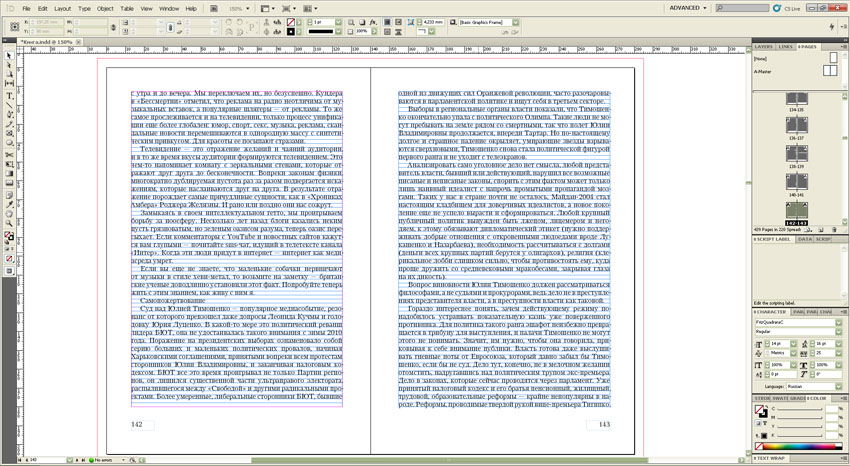Image resolution: width=850 pixels, height=466 pixels.
Task: Open the File menu
Action: coord(26,9)
